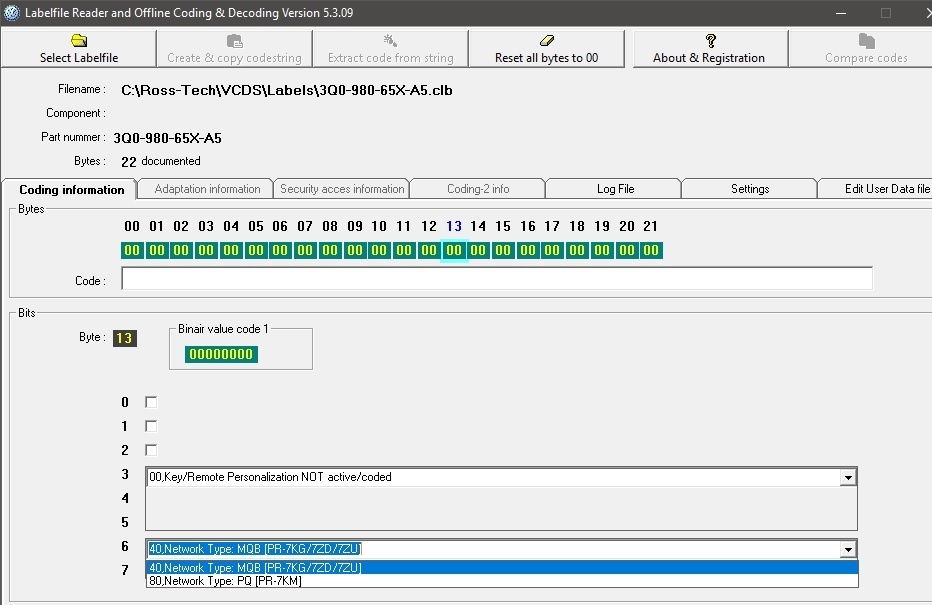Click the About & Registration question icon

(710, 40)
